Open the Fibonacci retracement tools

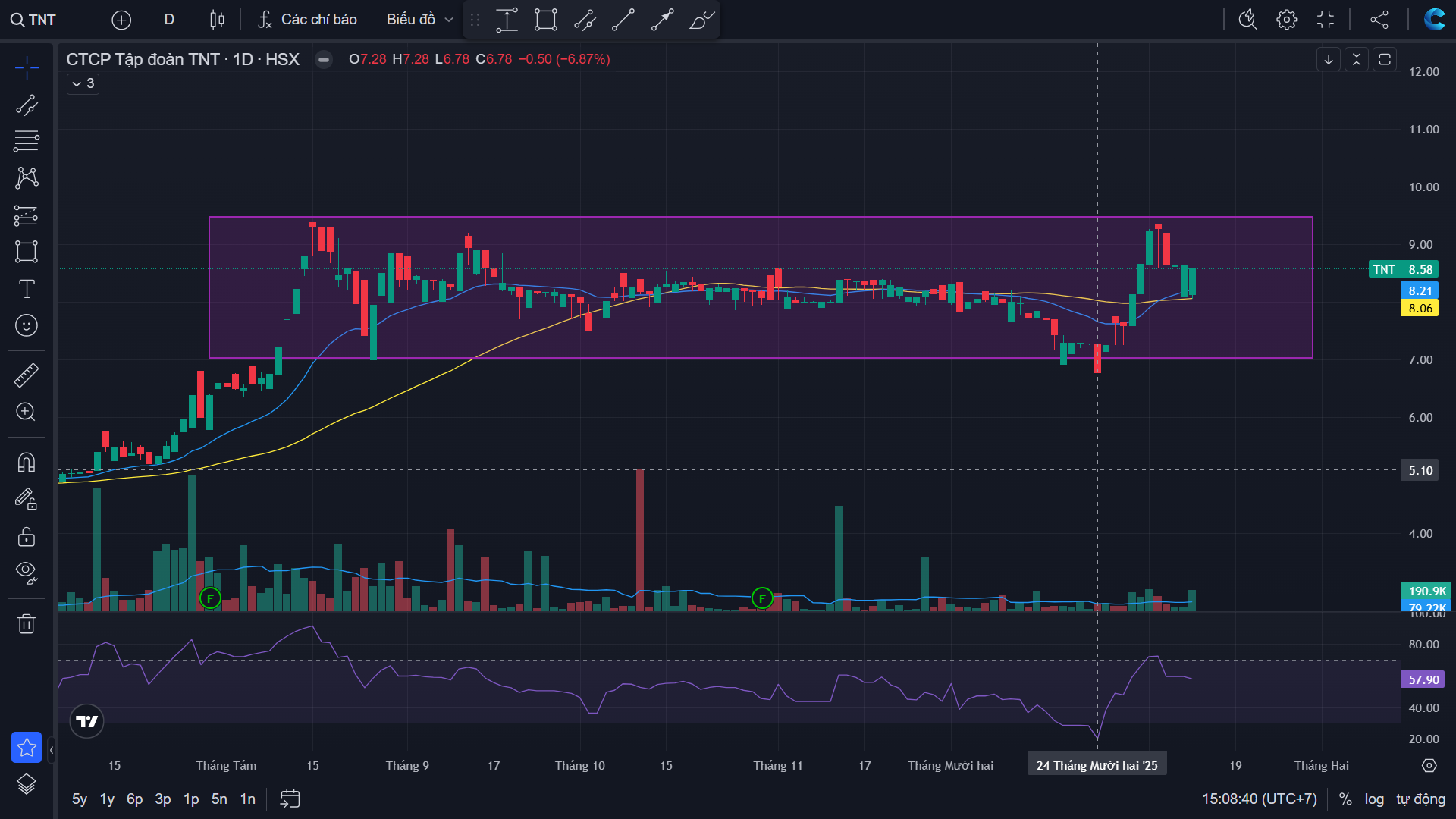(x=27, y=140)
